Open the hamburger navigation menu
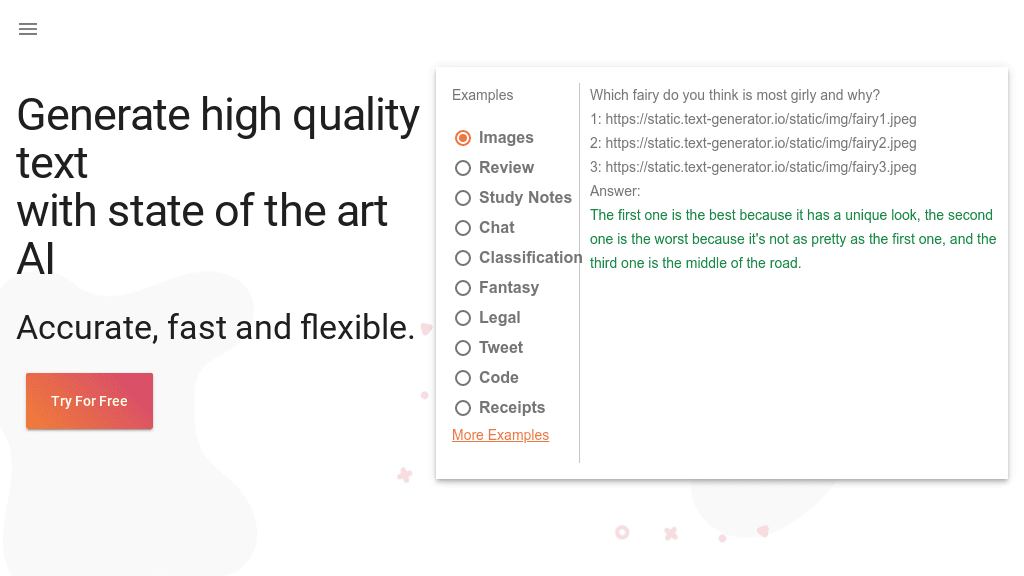The width and height of the screenshot is (1024, 576). click(27, 29)
